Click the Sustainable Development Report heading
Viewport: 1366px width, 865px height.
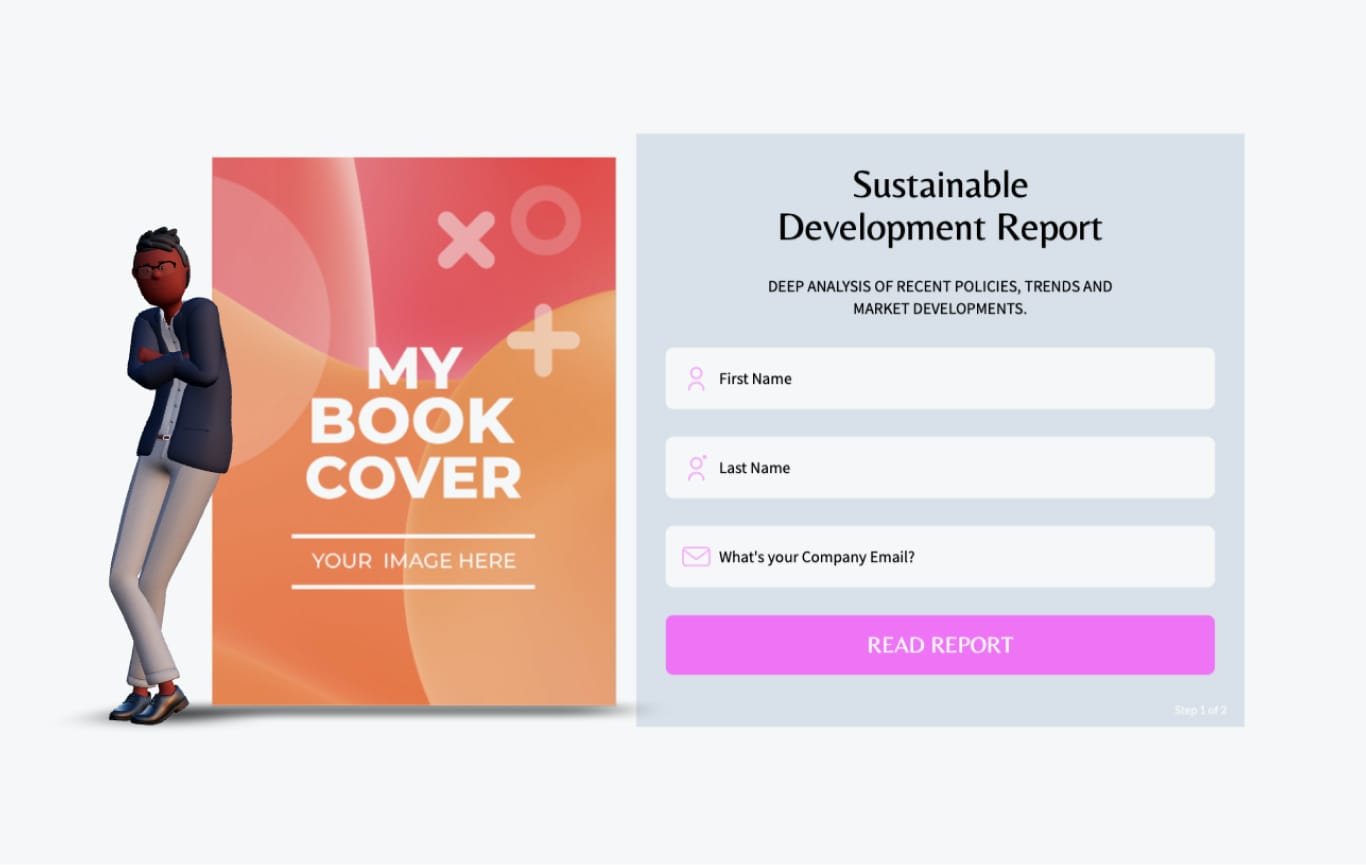(940, 206)
